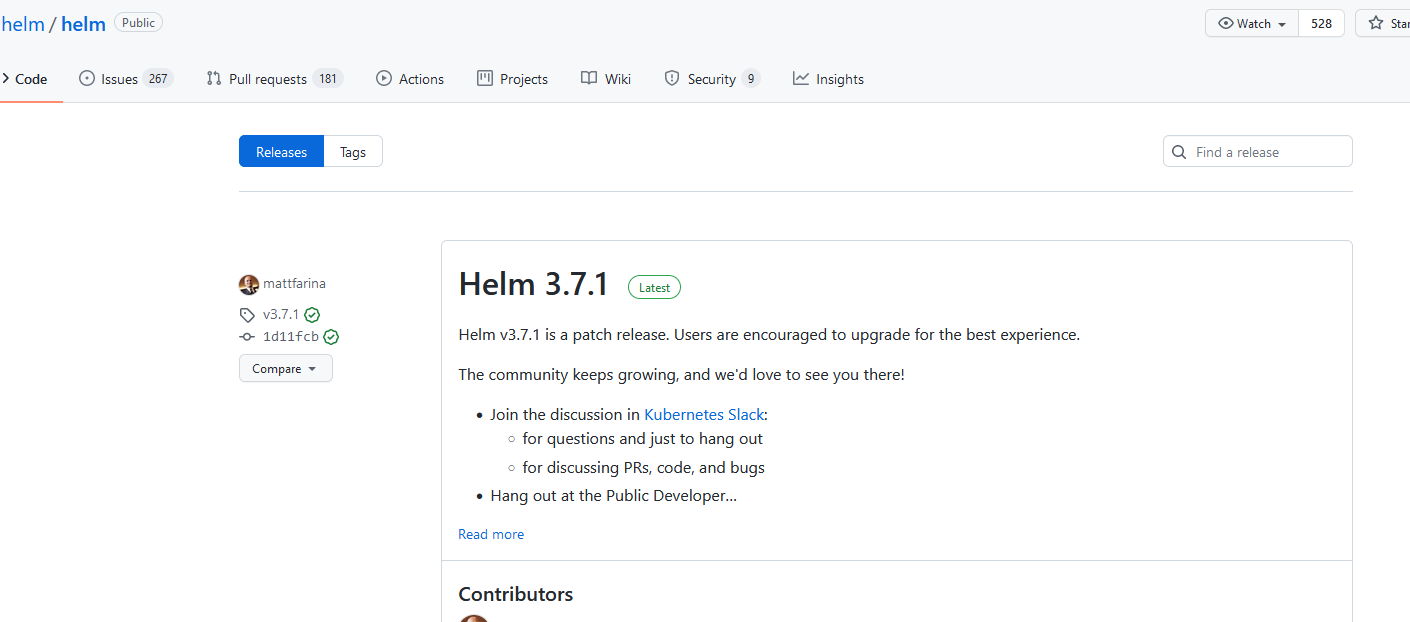
Task: Open the Code tab
Action: (x=25, y=79)
